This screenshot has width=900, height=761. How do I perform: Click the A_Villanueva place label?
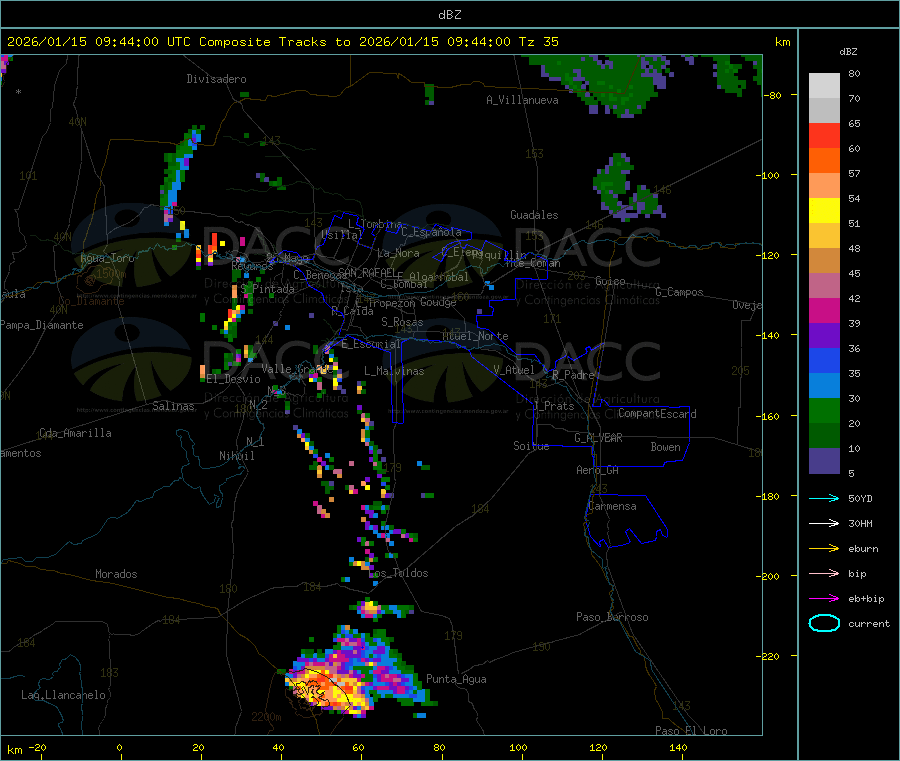(x=522, y=100)
